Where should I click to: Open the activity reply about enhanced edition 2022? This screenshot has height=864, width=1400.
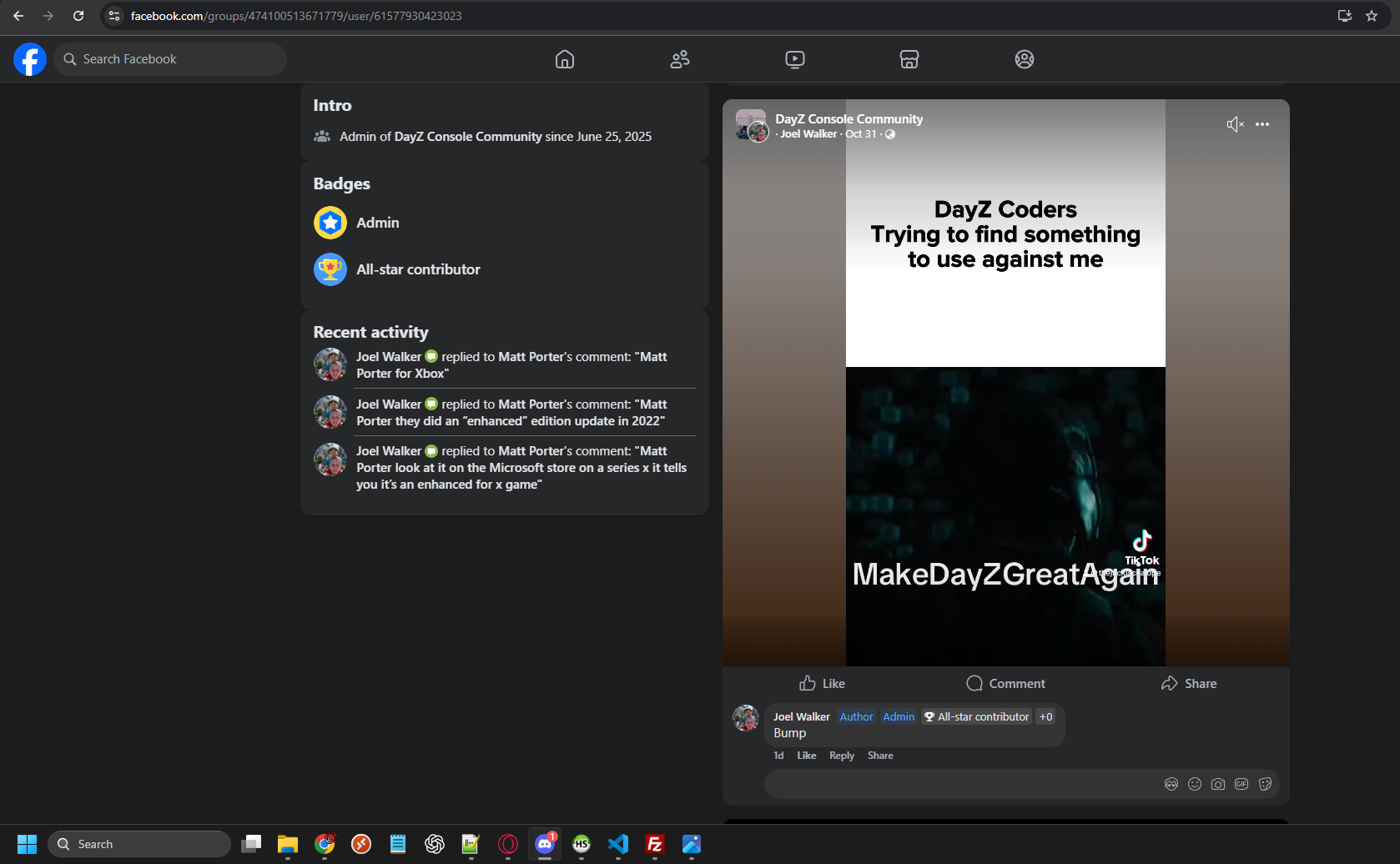click(x=511, y=413)
